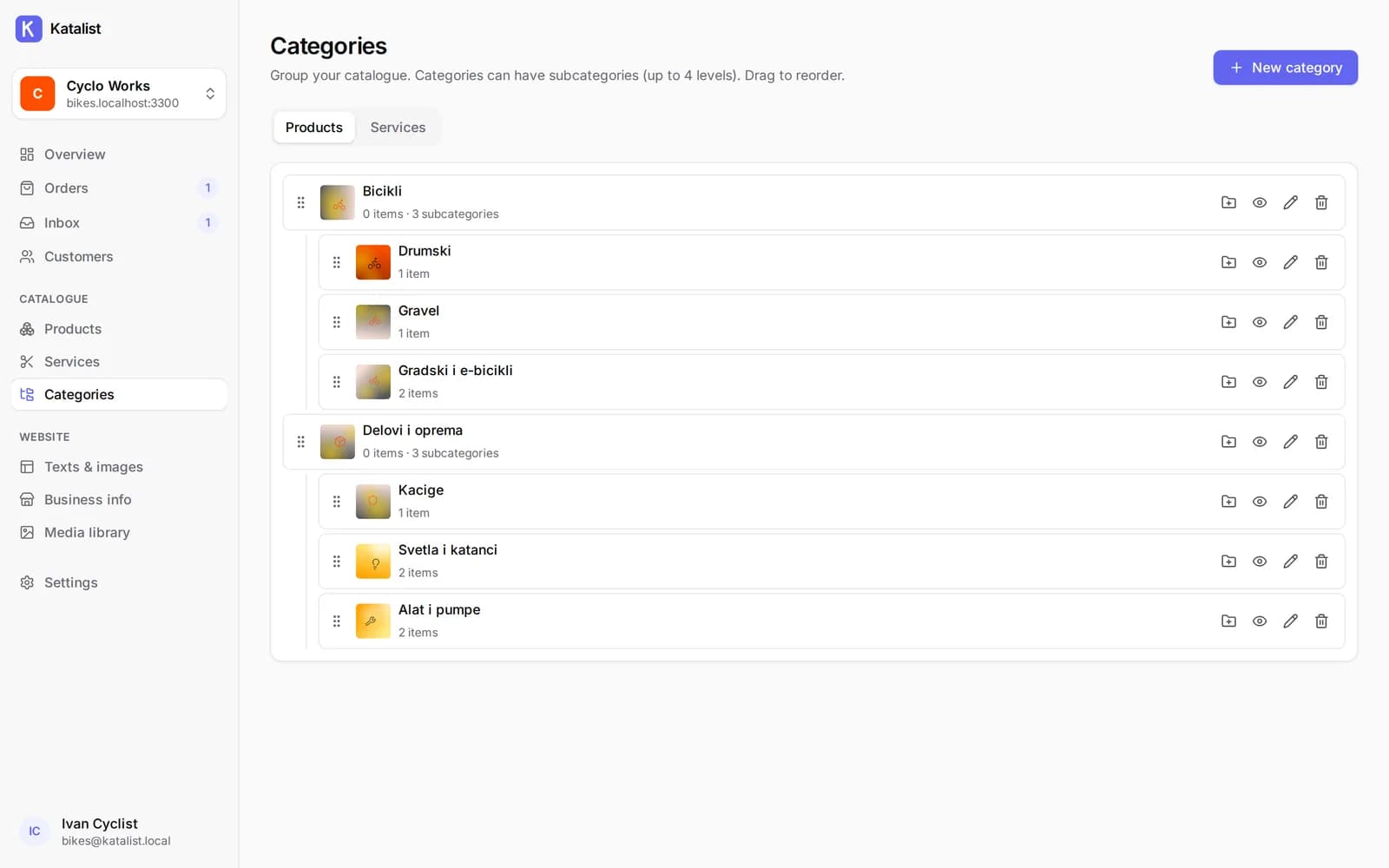Edit the Drumski category with pencil icon
The image size is (1389, 868).
pos(1290,262)
